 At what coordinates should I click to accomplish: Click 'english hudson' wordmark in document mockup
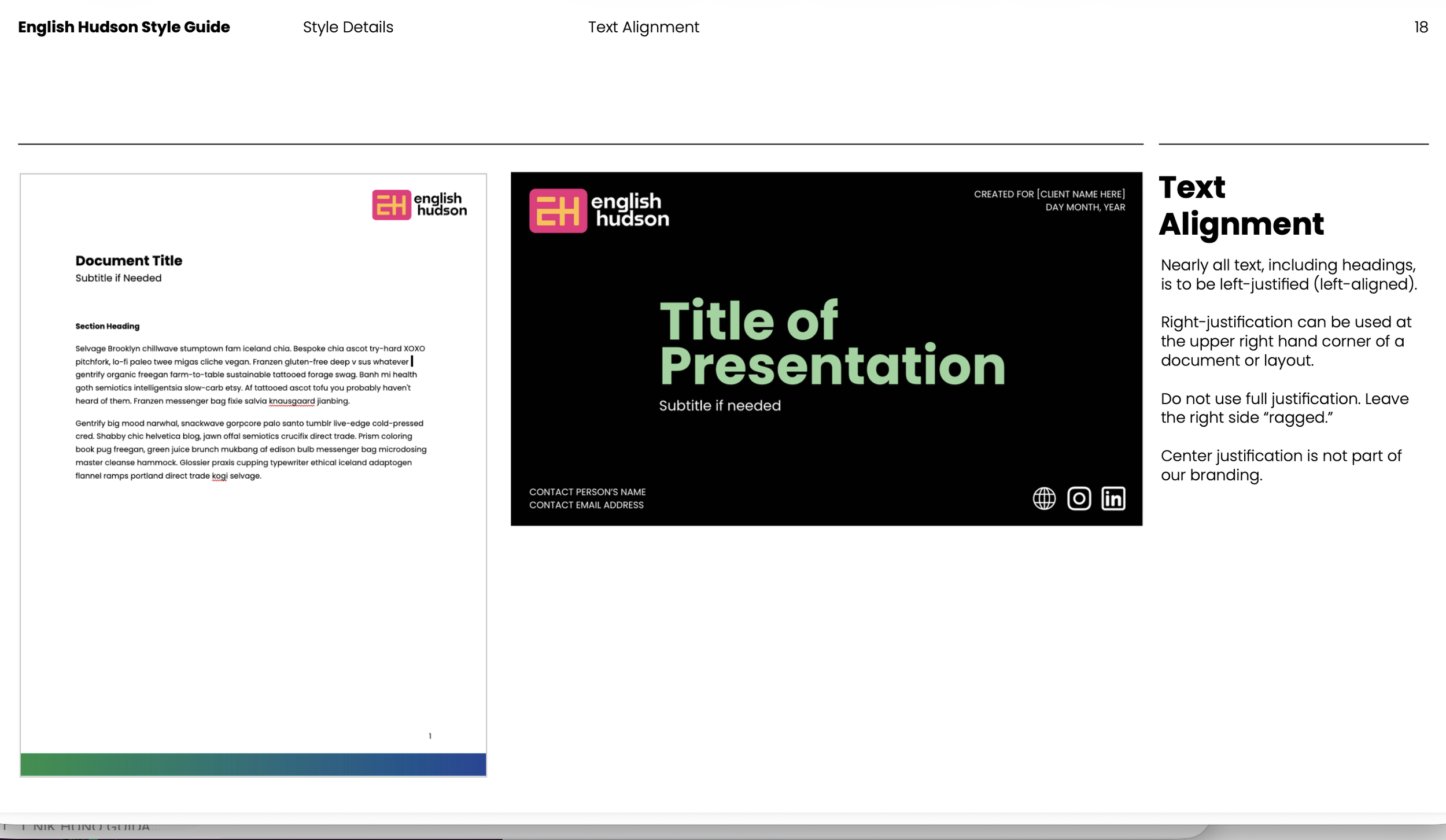coord(440,205)
